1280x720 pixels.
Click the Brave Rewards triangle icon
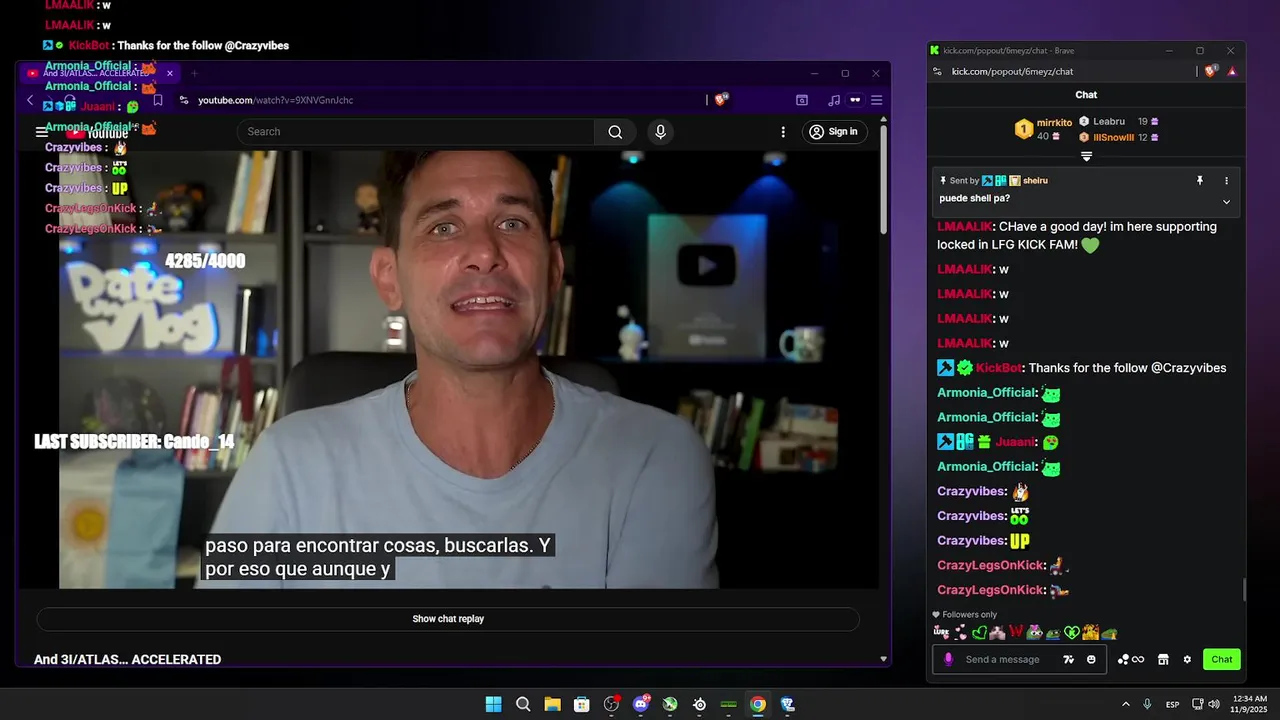point(1232,71)
